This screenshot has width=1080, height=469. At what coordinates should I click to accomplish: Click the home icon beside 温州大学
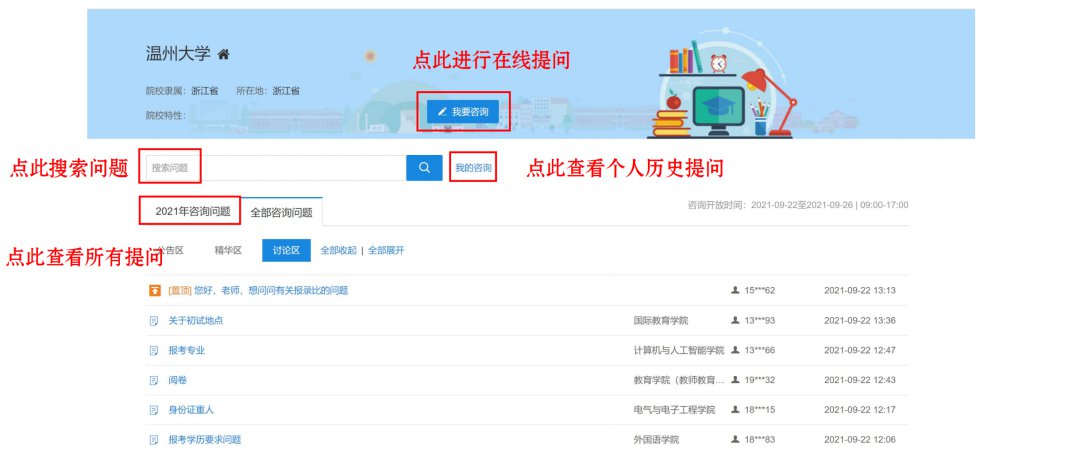[223, 54]
